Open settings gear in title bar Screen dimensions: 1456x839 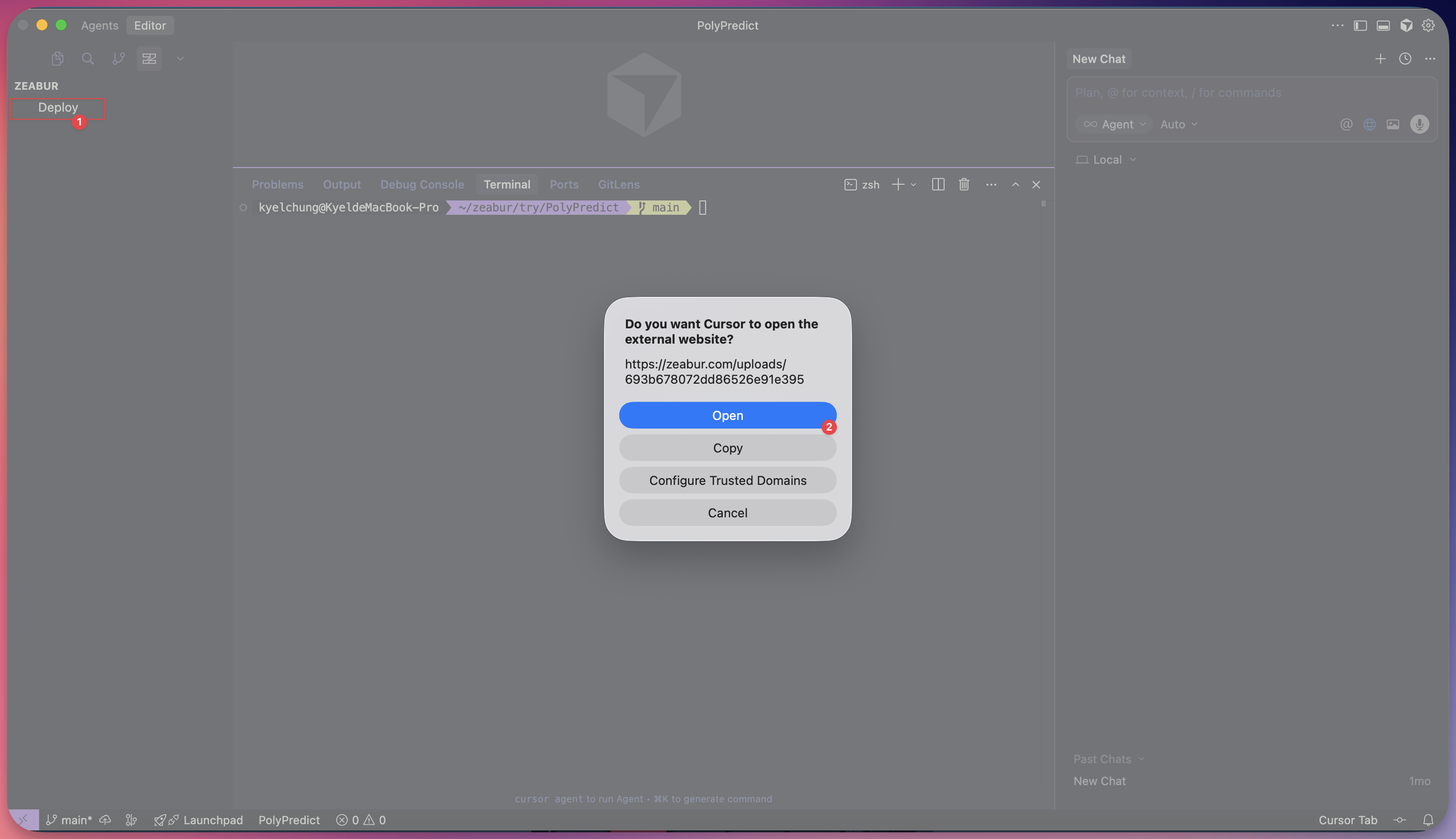[x=1428, y=25]
